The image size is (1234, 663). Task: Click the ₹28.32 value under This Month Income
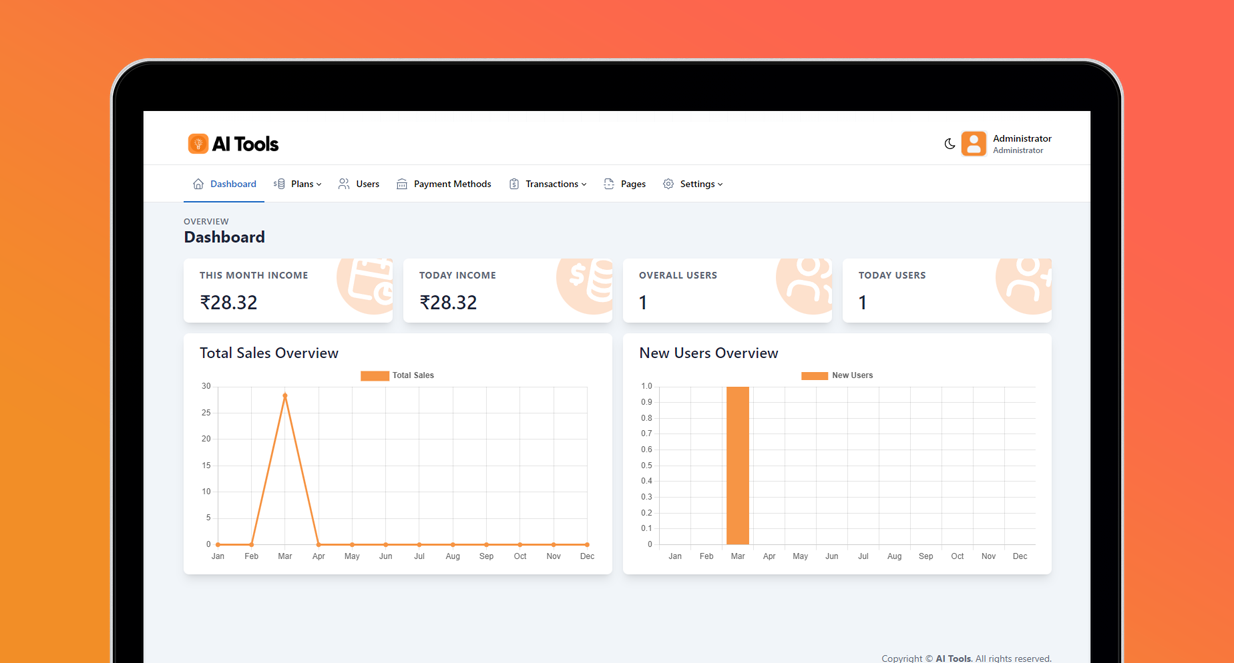229,302
